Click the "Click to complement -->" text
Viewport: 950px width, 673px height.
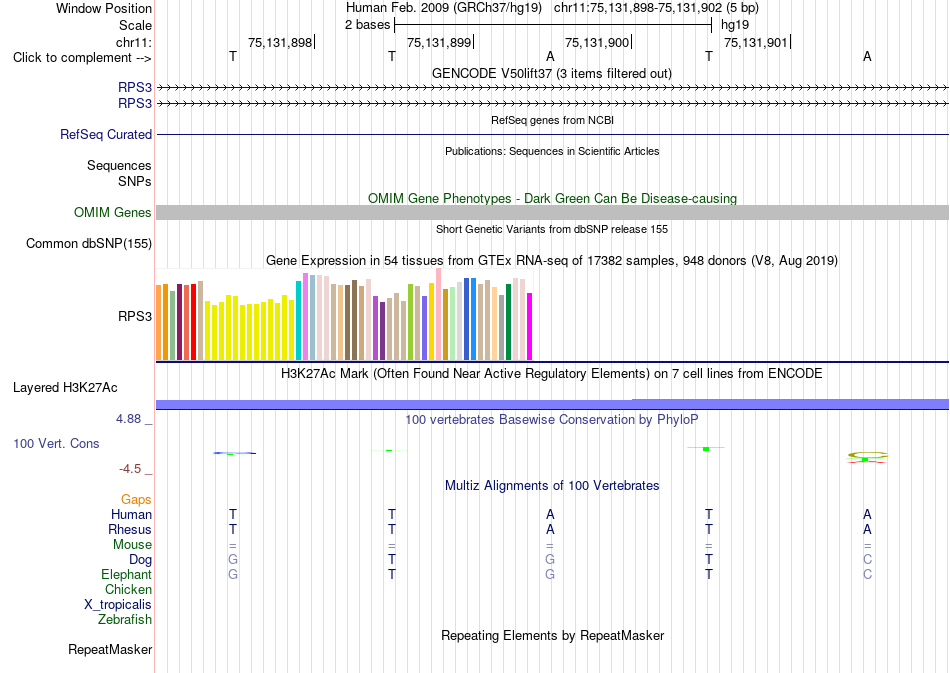(82, 58)
